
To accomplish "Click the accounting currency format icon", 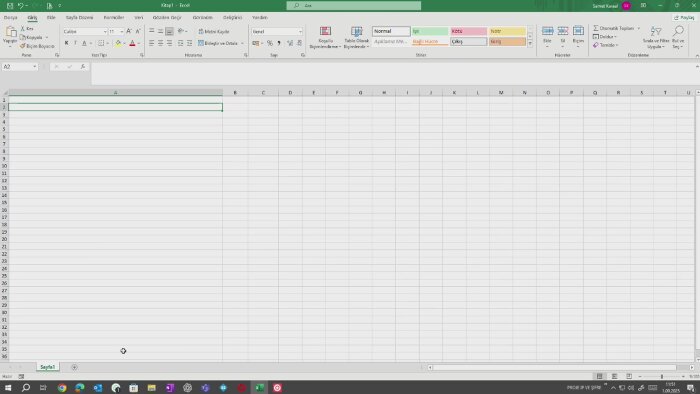I will (255, 43).
